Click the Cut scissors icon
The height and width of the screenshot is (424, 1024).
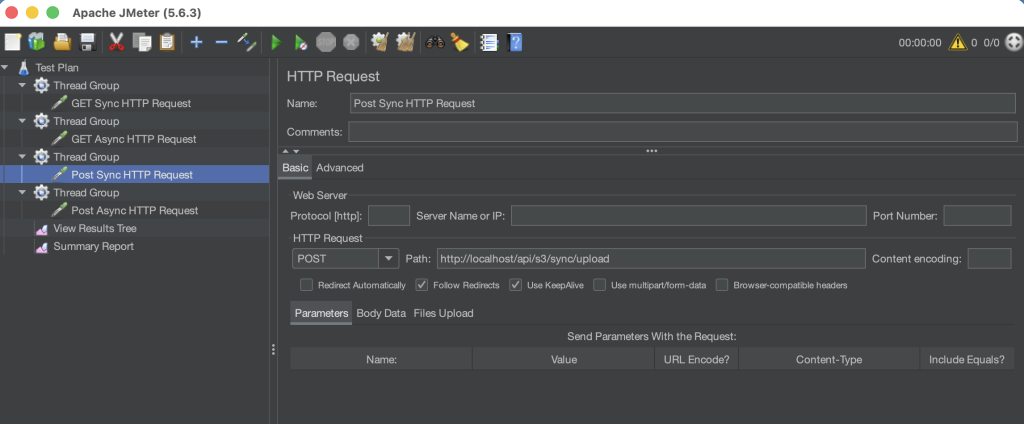(x=116, y=42)
